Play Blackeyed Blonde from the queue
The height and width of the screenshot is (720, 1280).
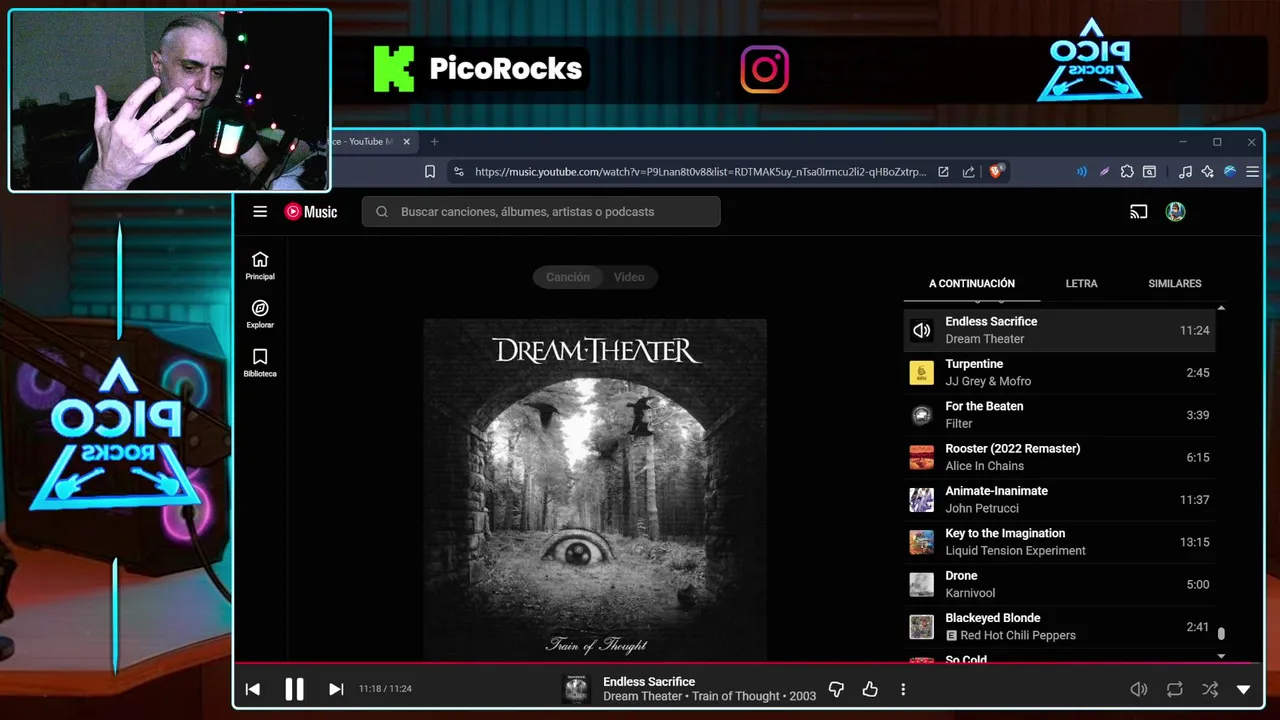point(1059,627)
